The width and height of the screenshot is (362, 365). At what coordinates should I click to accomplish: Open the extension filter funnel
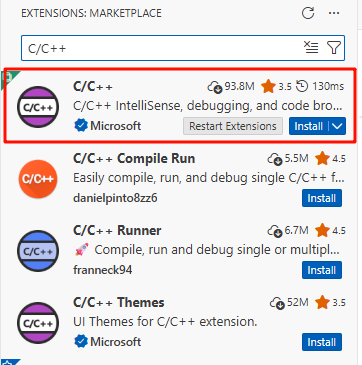334,48
